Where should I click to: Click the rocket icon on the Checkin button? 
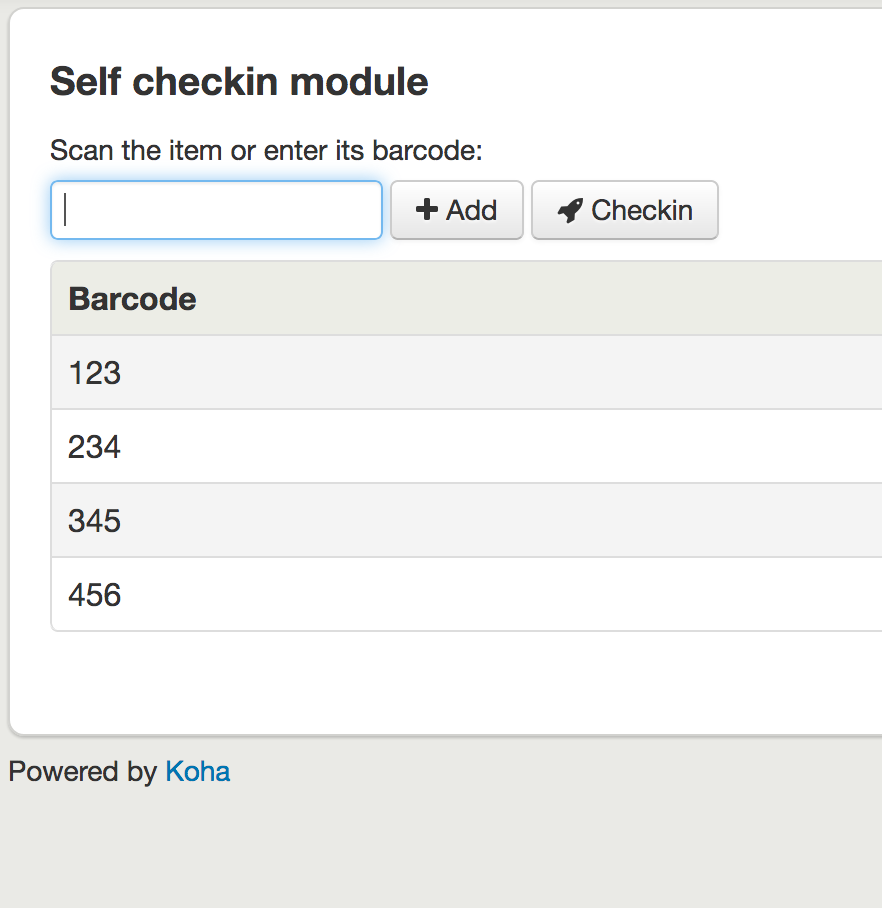[570, 210]
